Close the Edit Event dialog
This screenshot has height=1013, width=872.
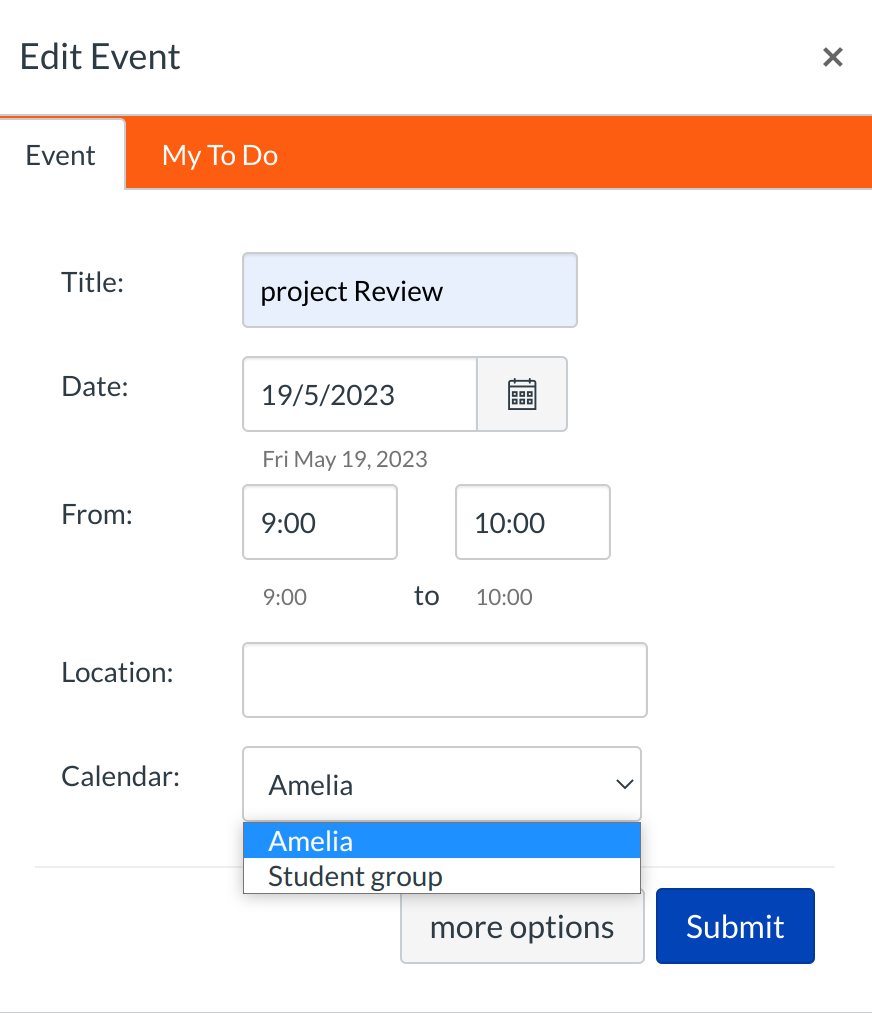tap(832, 57)
